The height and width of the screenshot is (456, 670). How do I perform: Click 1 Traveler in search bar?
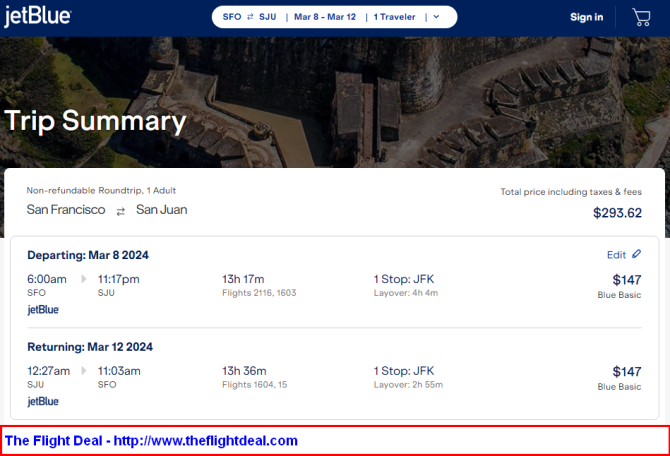click(394, 17)
